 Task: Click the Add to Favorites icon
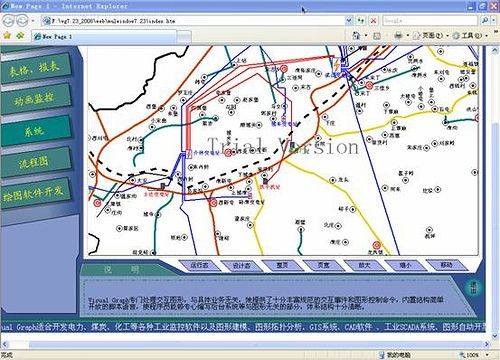20,35
